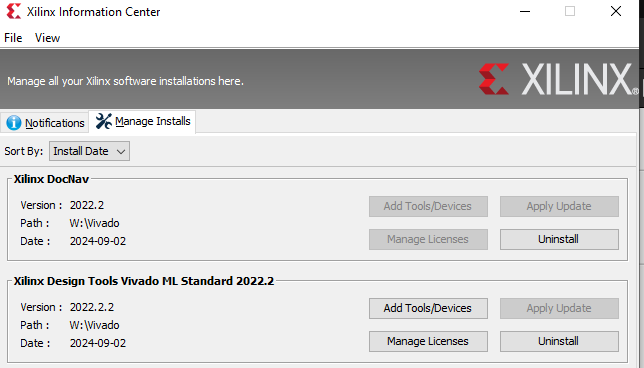Open the Sort By Install Date dropdown
Screen dimensions: 644x368
(90, 151)
